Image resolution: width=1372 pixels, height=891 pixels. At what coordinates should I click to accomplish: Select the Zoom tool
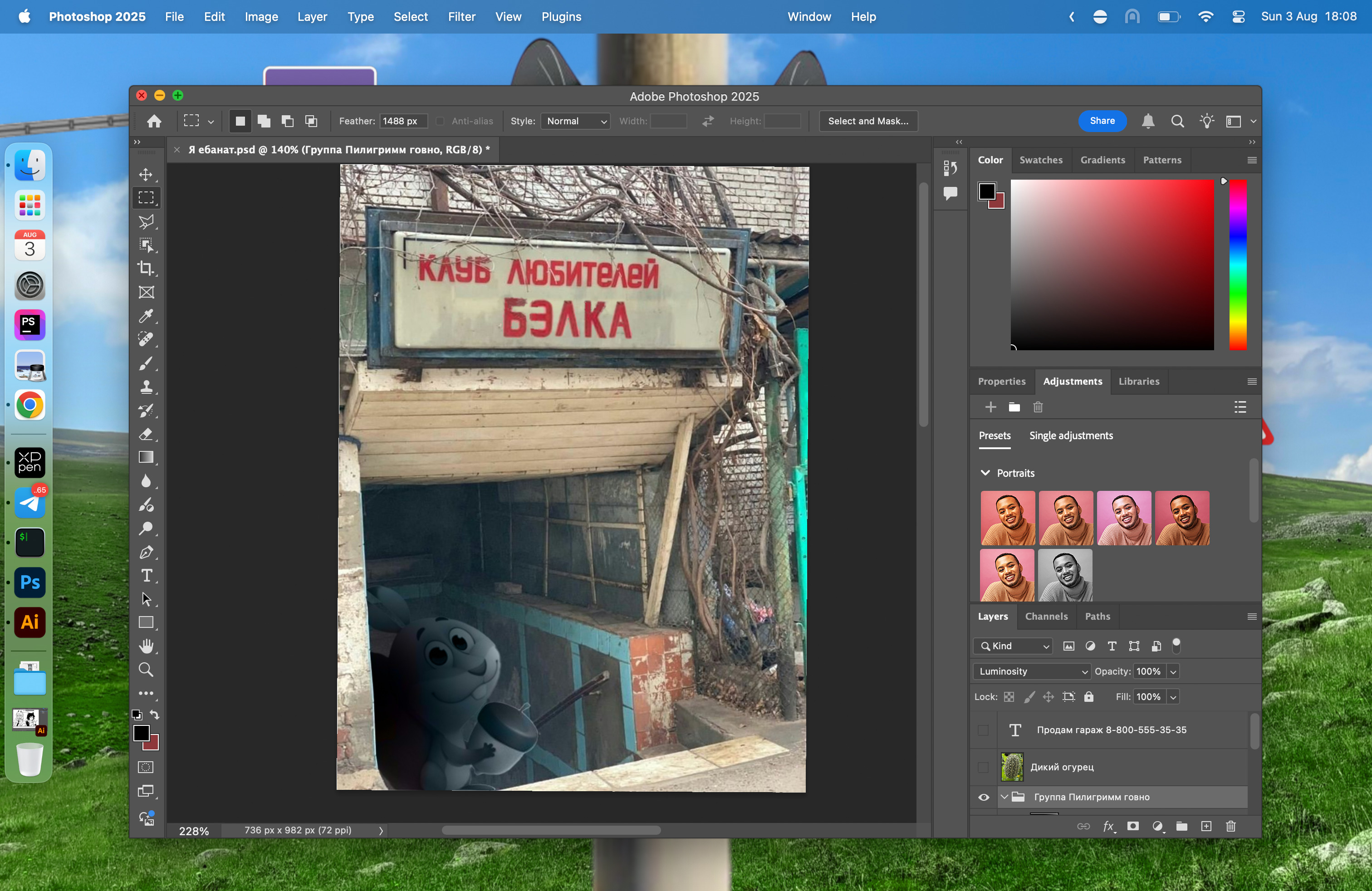coord(146,670)
